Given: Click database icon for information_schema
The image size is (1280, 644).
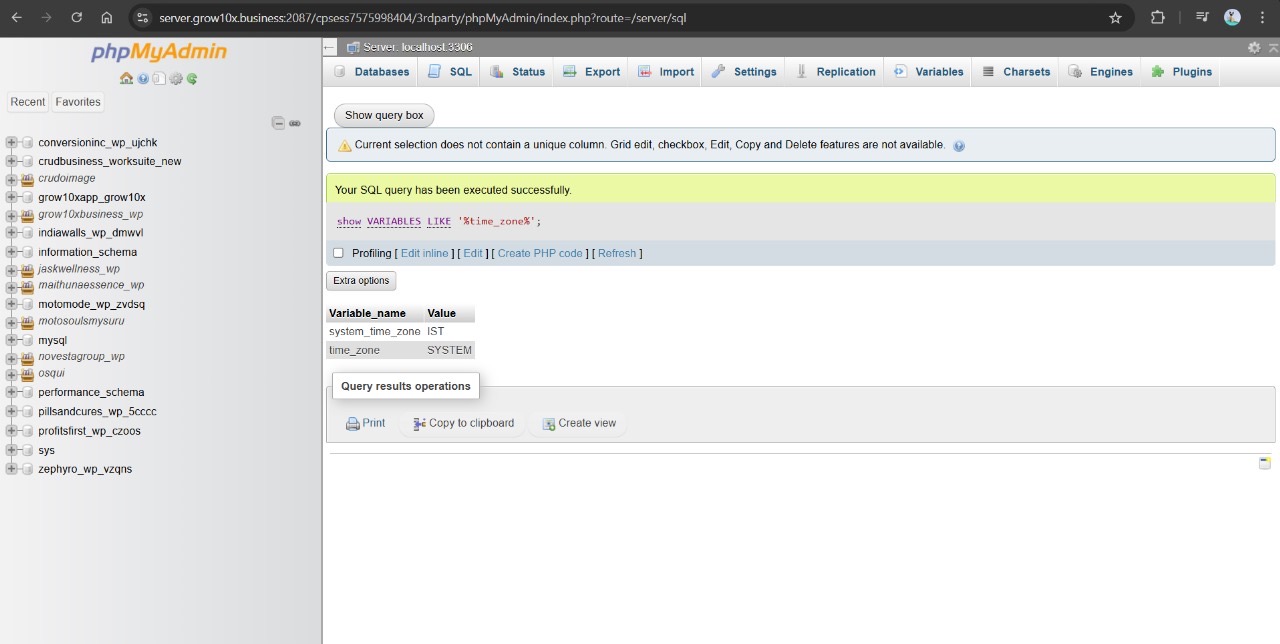Looking at the screenshot, I should coord(28,252).
